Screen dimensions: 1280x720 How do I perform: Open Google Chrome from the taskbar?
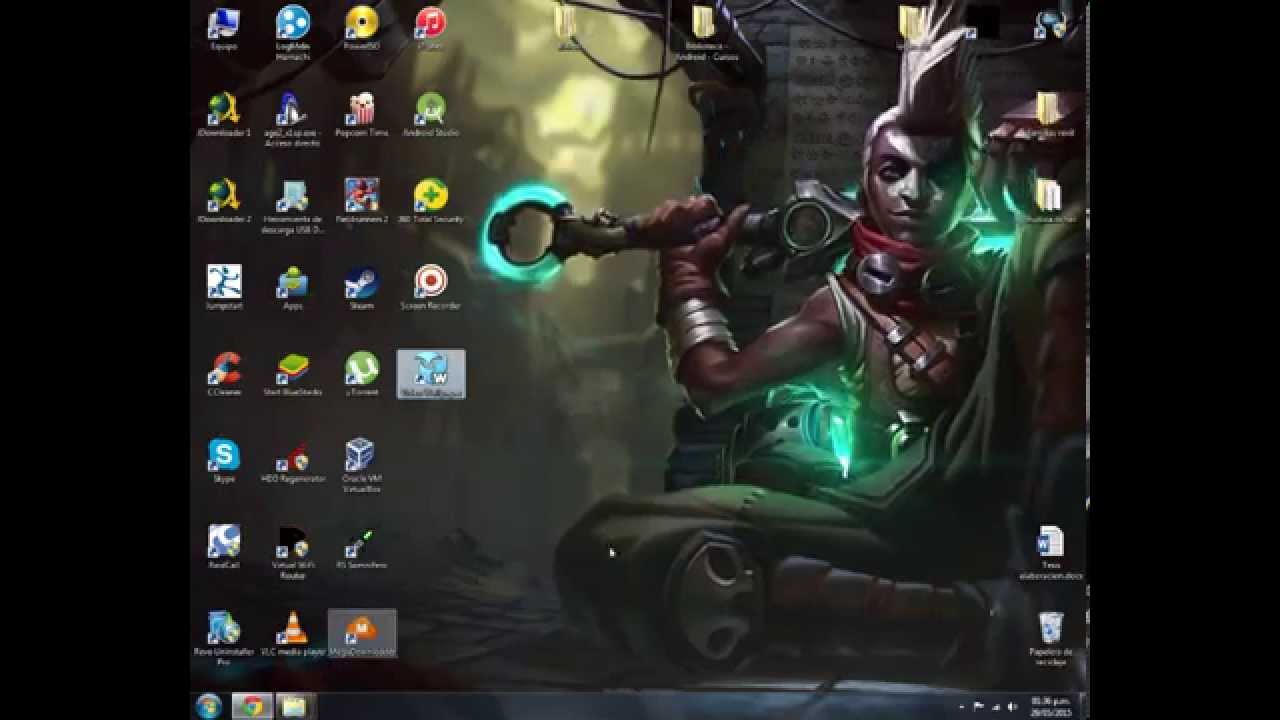pyautogui.click(x=252, y=706)
